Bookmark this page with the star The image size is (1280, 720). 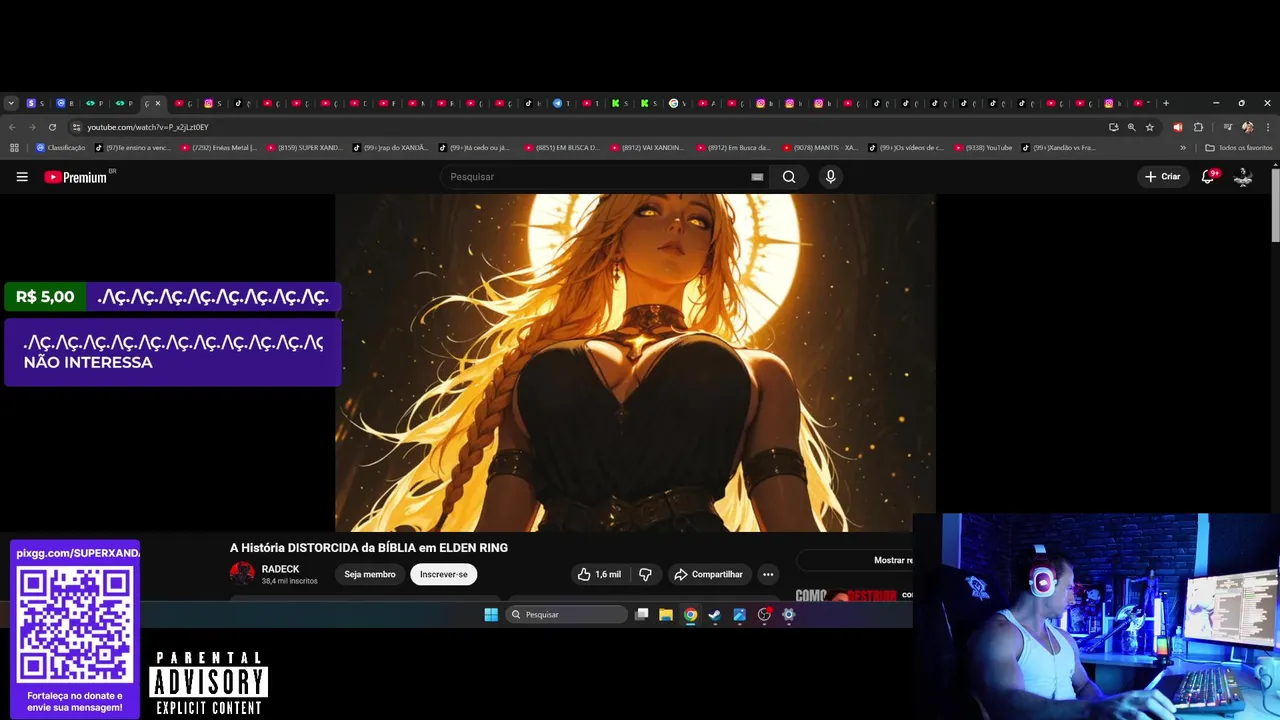point(1150,127)
